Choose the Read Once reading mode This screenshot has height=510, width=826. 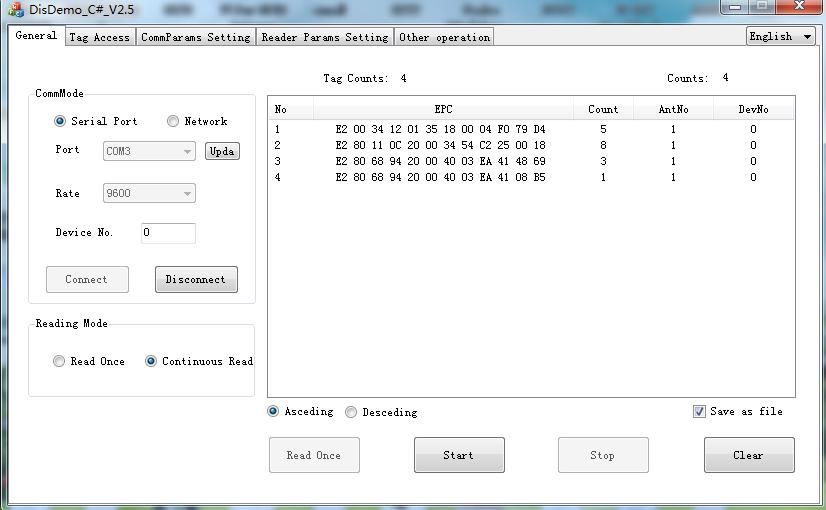[59, 361]
